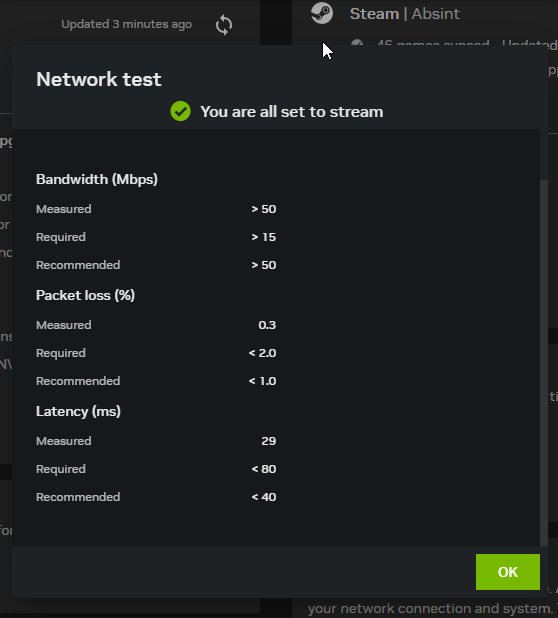Select the 'Packet loss (%)' heading

pyautogui.click(x=86, y=296)
